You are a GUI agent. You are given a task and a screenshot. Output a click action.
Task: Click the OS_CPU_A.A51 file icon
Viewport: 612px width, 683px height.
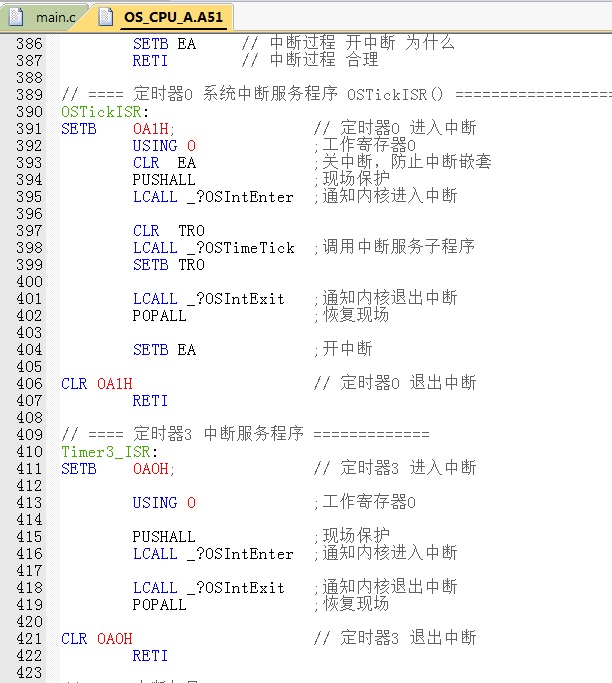pyautogui.click(x=105, y=17)
